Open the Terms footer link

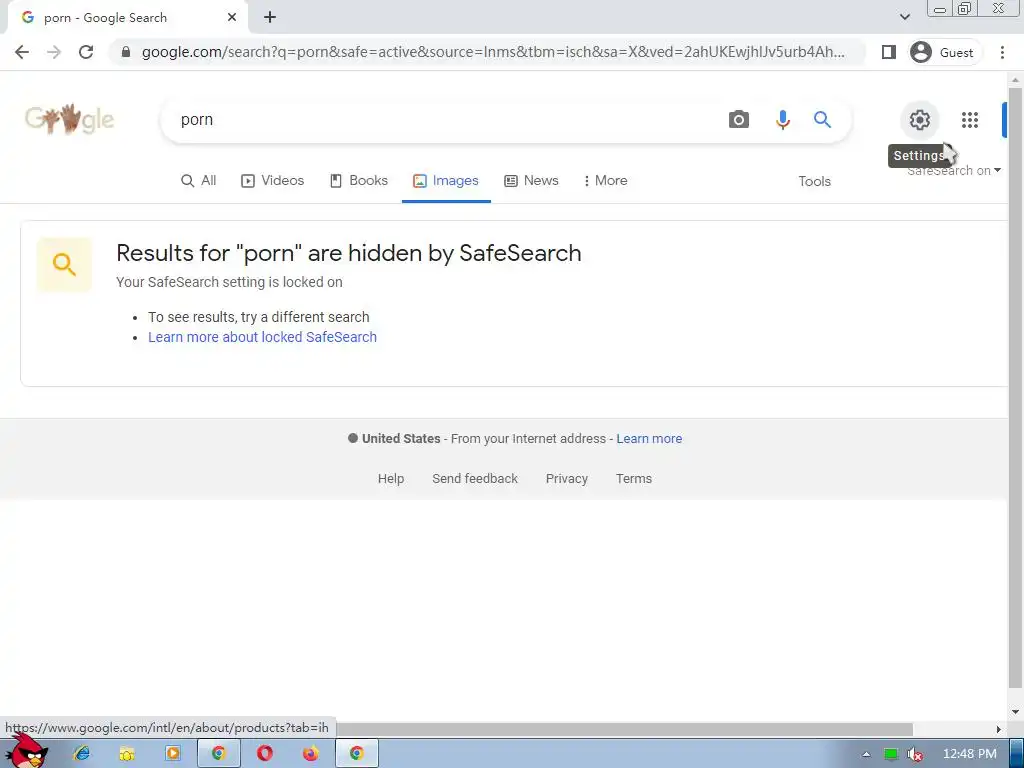pyautogui.click(x=633, y=479)
